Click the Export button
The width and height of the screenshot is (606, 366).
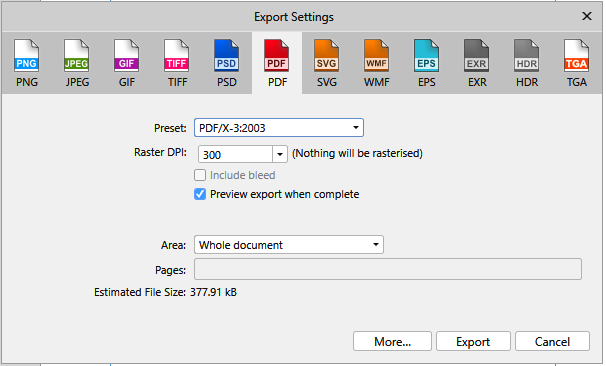click(473, 341)
